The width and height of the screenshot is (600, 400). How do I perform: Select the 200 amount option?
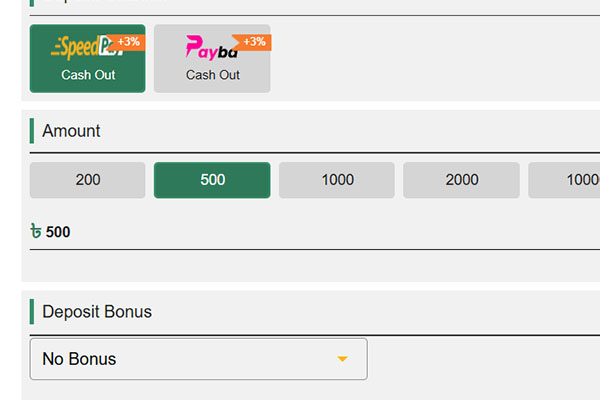[x=88, y=180]
